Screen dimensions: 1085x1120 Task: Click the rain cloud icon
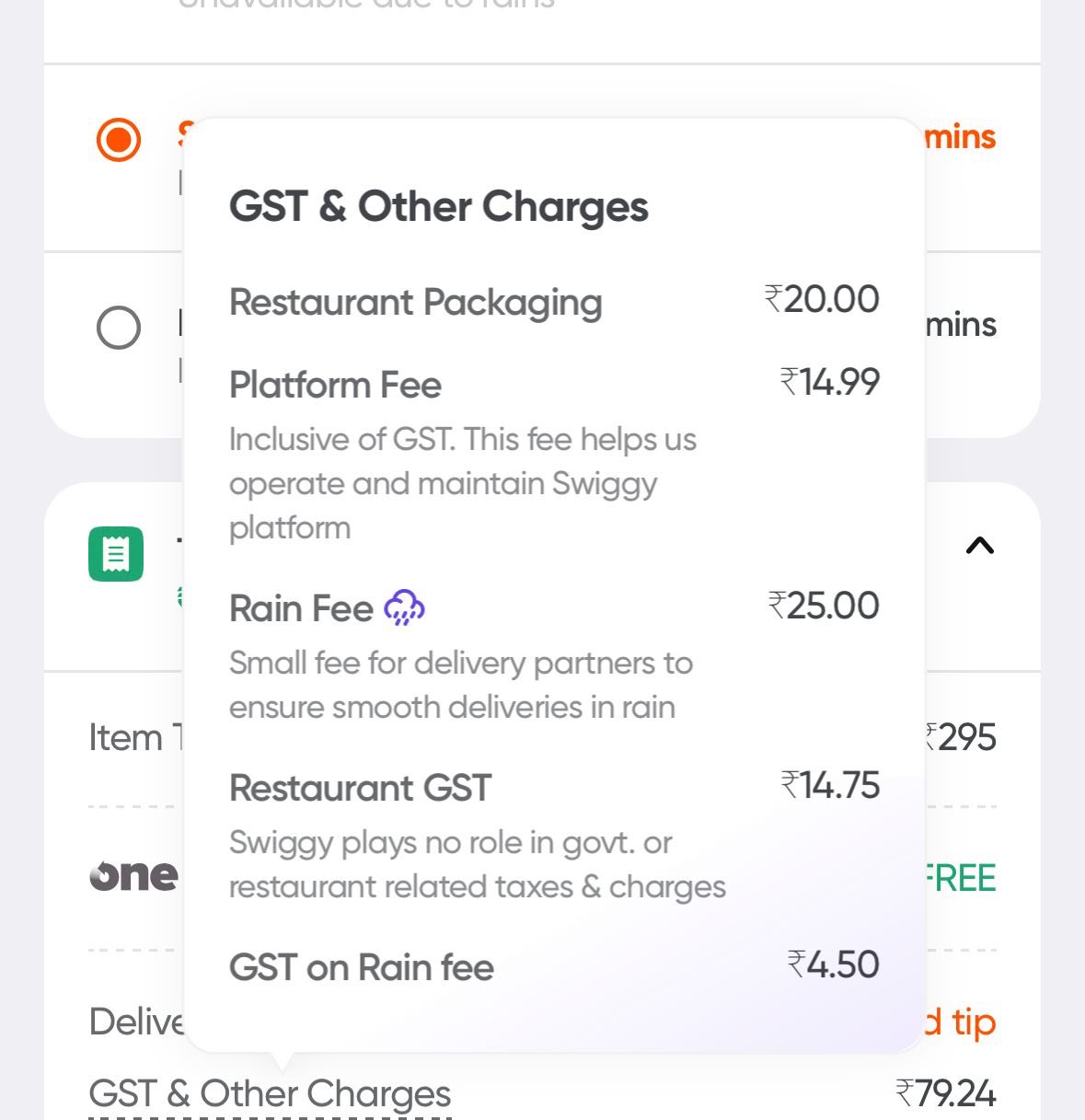404,608
